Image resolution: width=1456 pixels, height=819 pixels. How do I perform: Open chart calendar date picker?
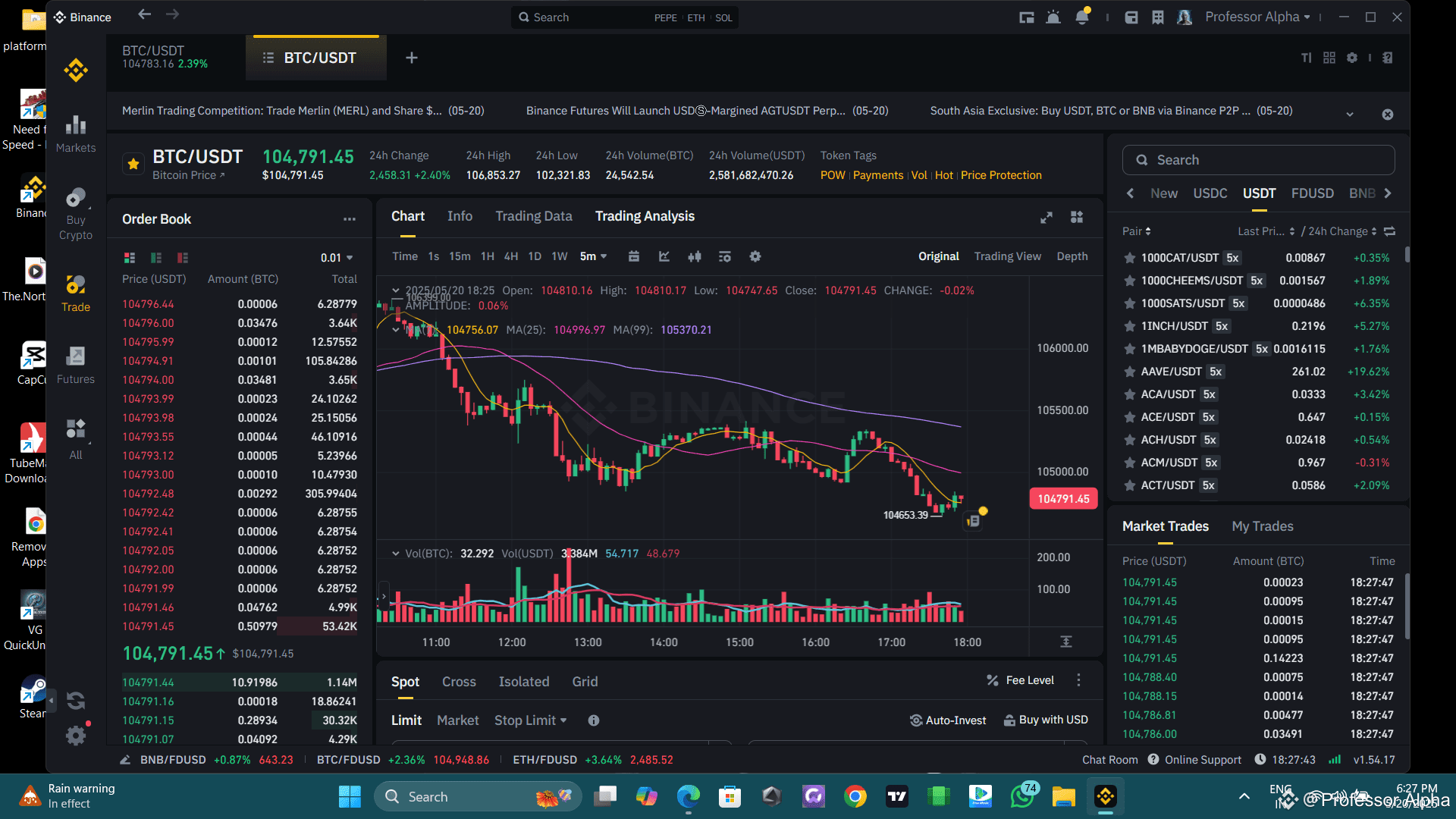pos(634,256)
